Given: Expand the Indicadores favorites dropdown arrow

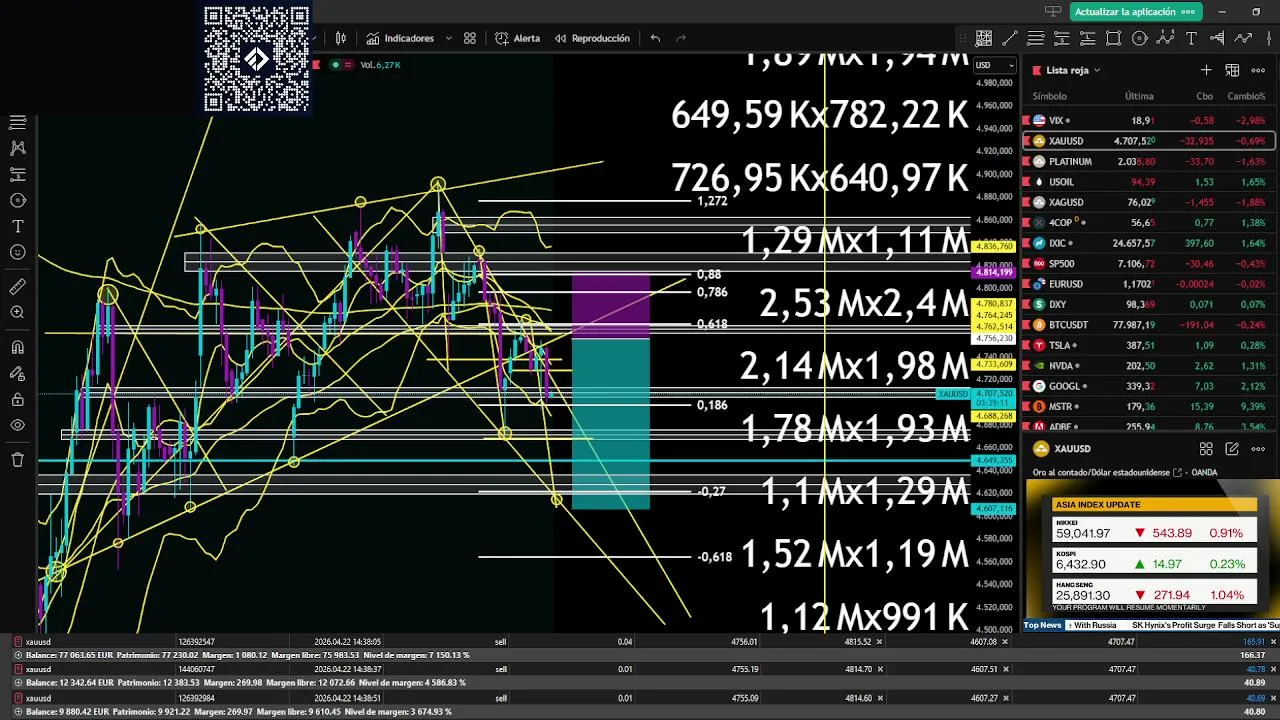Looking at the screenshot, I should click(x=448, y=38).
